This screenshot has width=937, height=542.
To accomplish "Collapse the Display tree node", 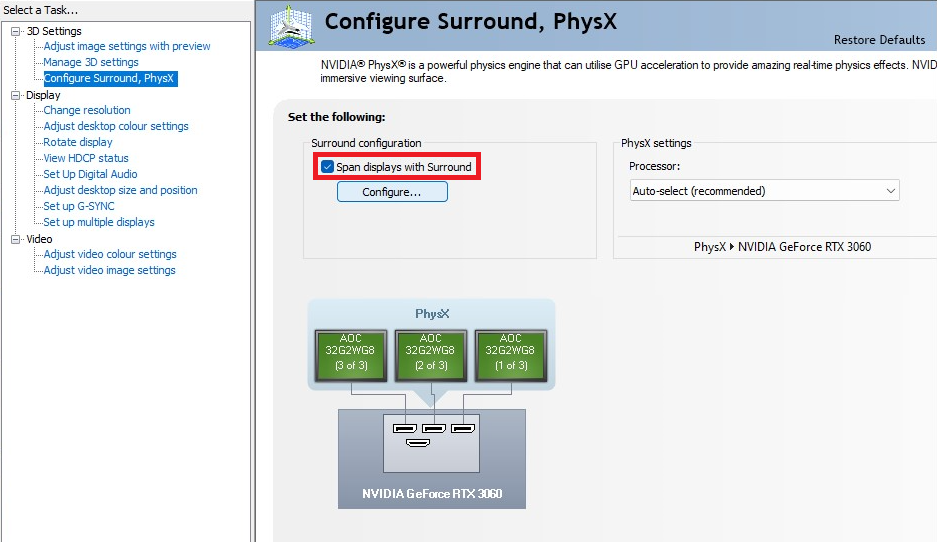I will click(16, 95).
